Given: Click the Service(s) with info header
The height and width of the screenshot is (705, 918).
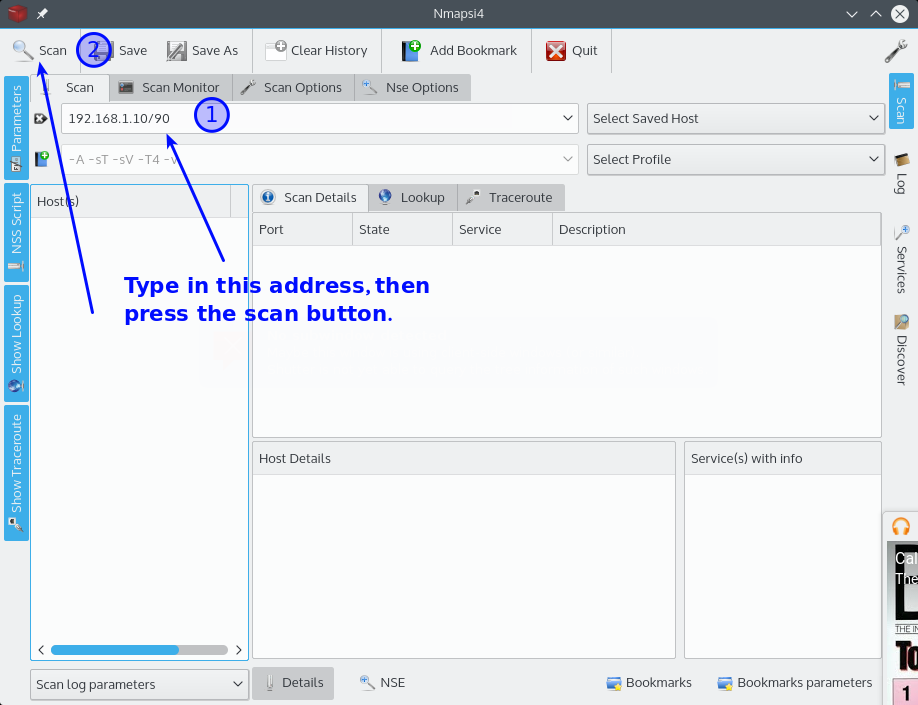Looking at the screenshot, I should [x=783, y=458].
